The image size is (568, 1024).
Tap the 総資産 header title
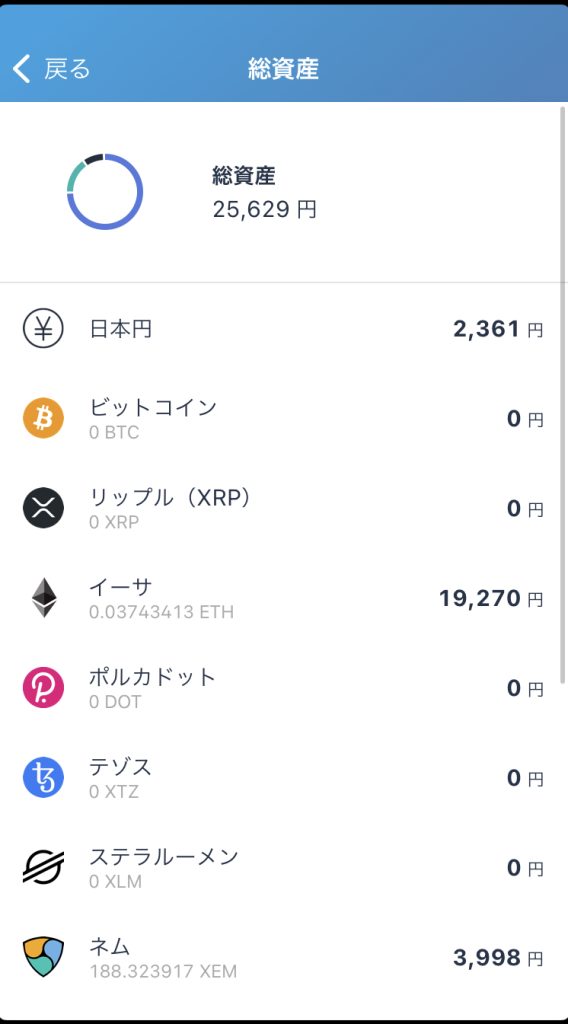click(283, 69)
